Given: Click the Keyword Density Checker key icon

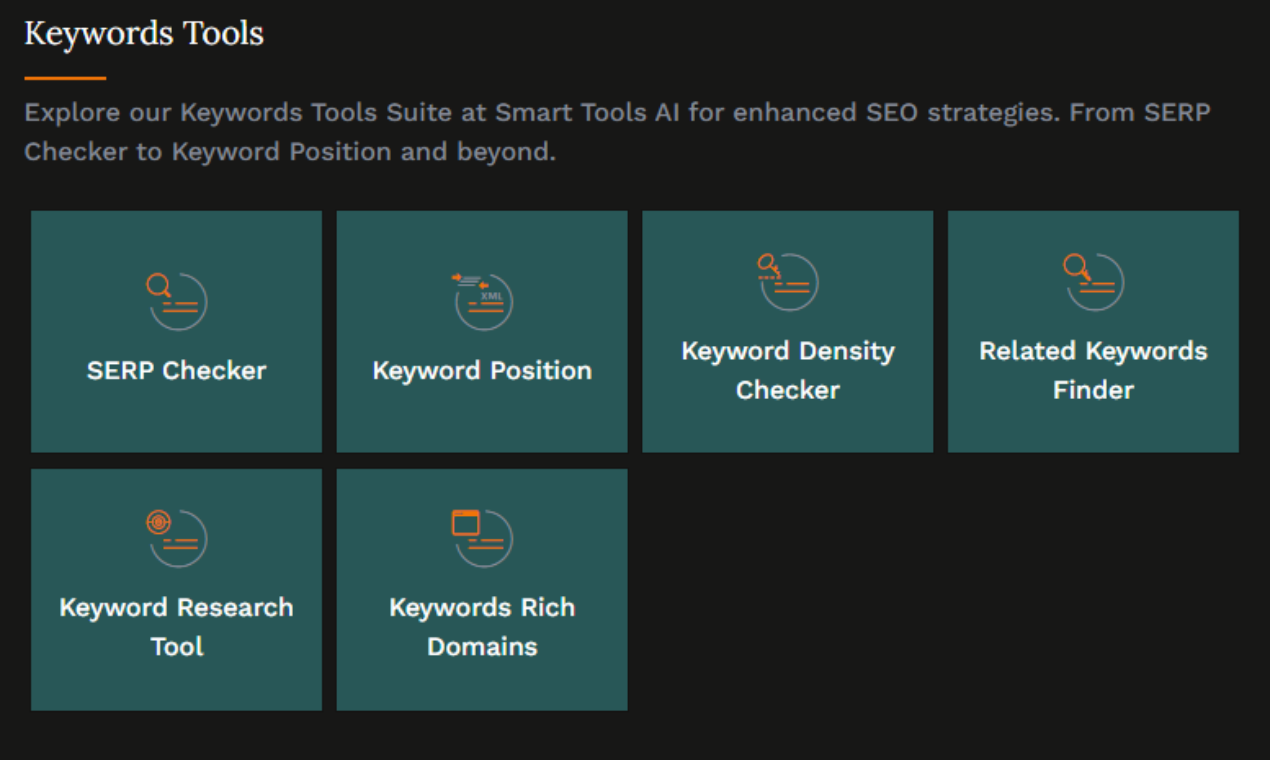Looking at the screenshot, I should pyautogui.click(x=787, y=281).
